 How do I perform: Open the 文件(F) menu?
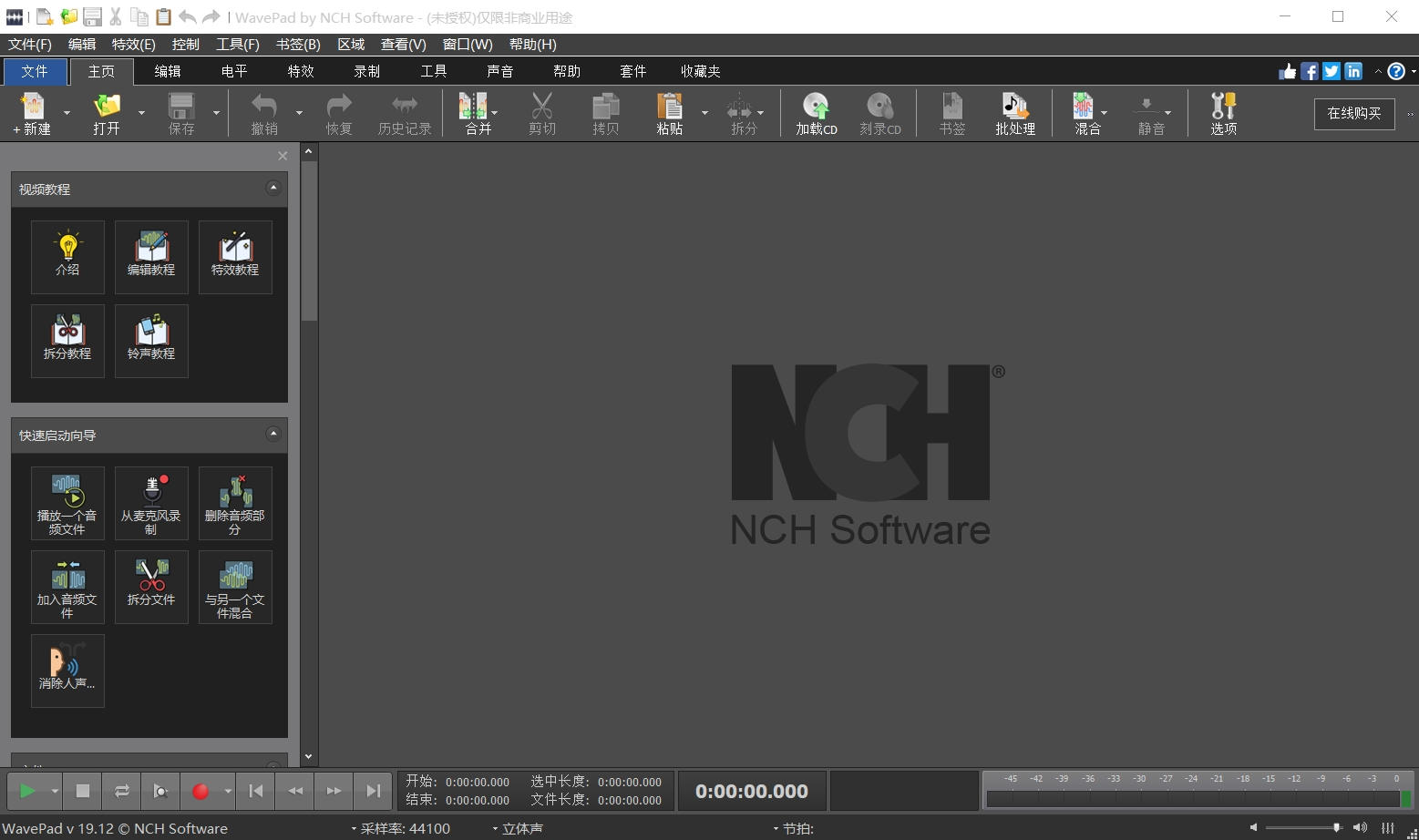point(30,45)
